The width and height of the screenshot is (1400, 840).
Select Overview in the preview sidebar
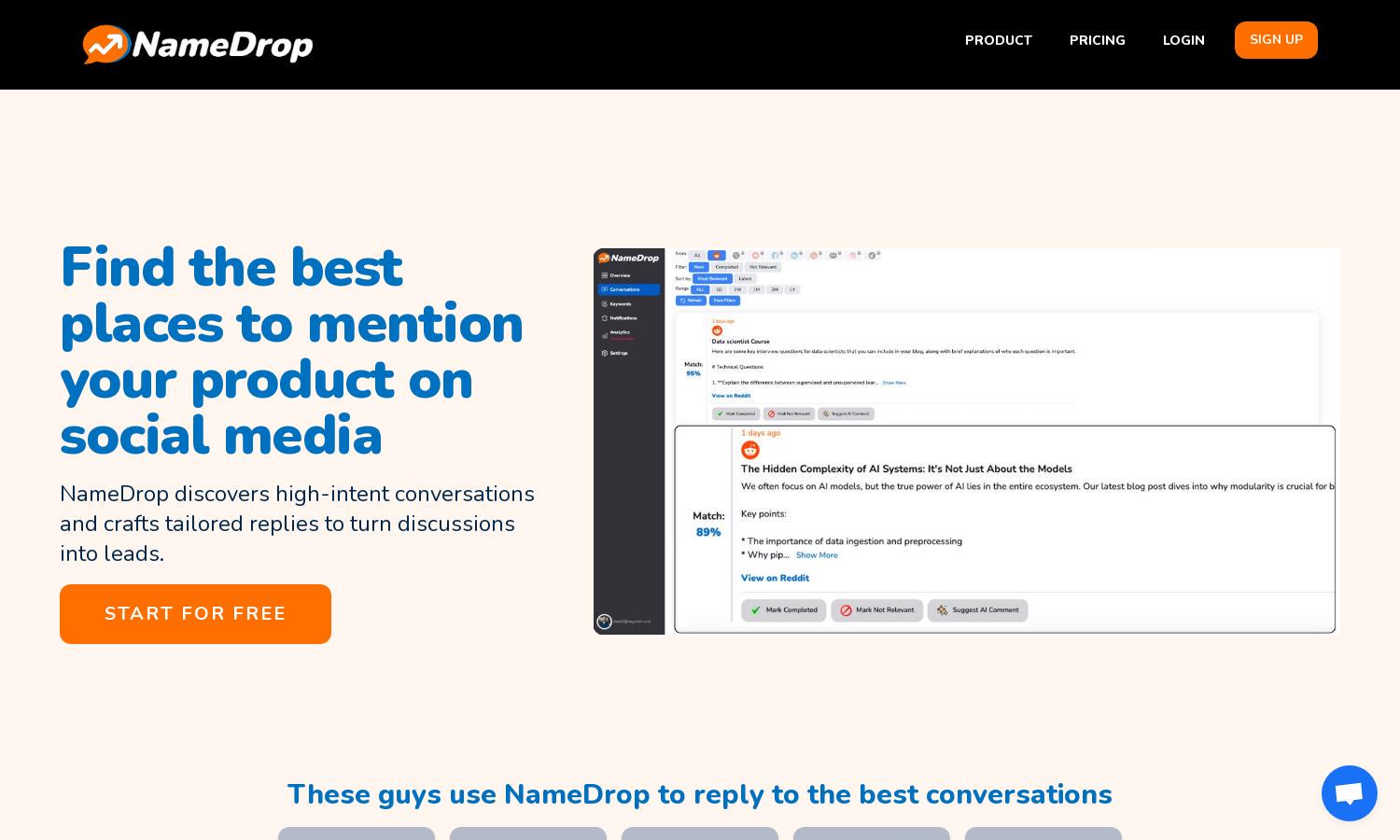[615, 275]
